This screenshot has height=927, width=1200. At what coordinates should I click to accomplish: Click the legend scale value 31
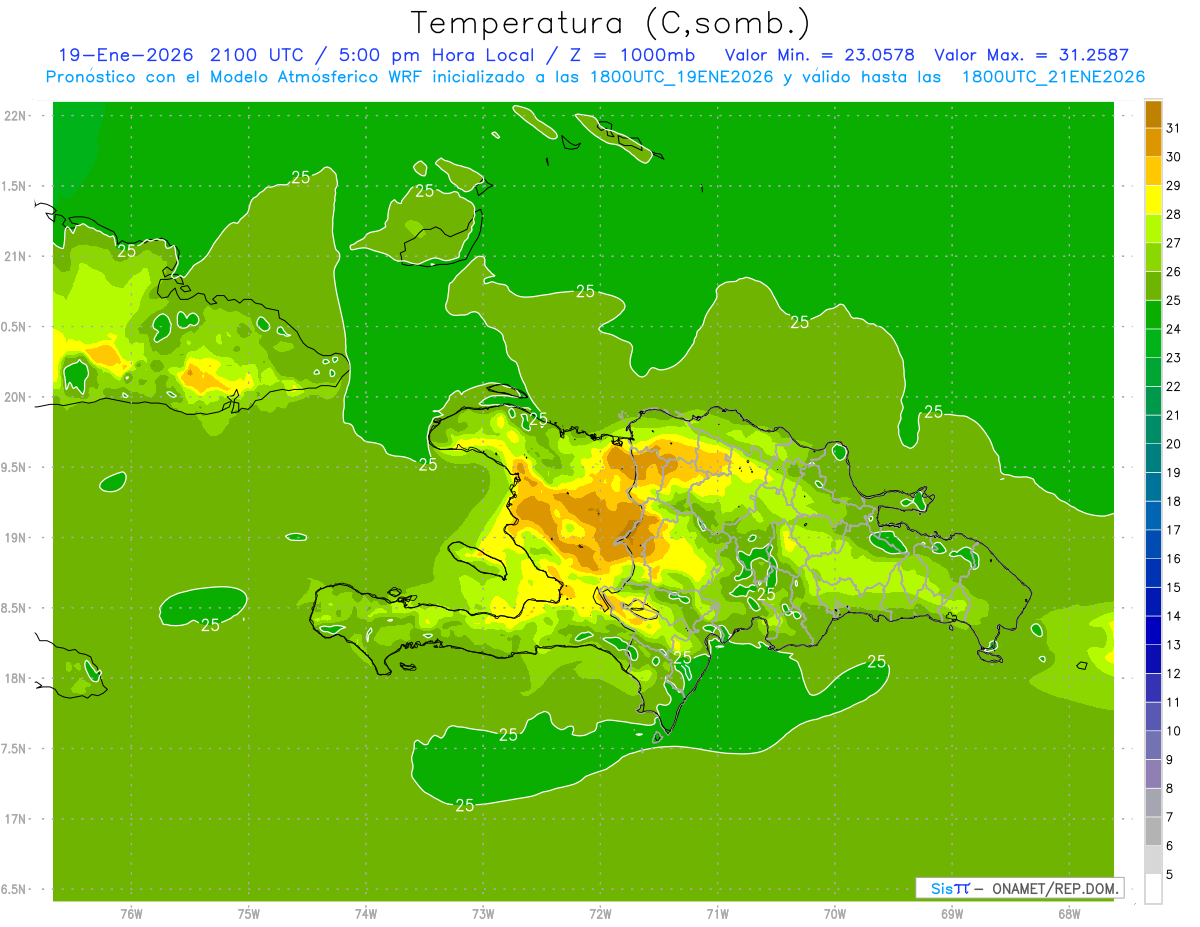click(x=1174, y=128)
